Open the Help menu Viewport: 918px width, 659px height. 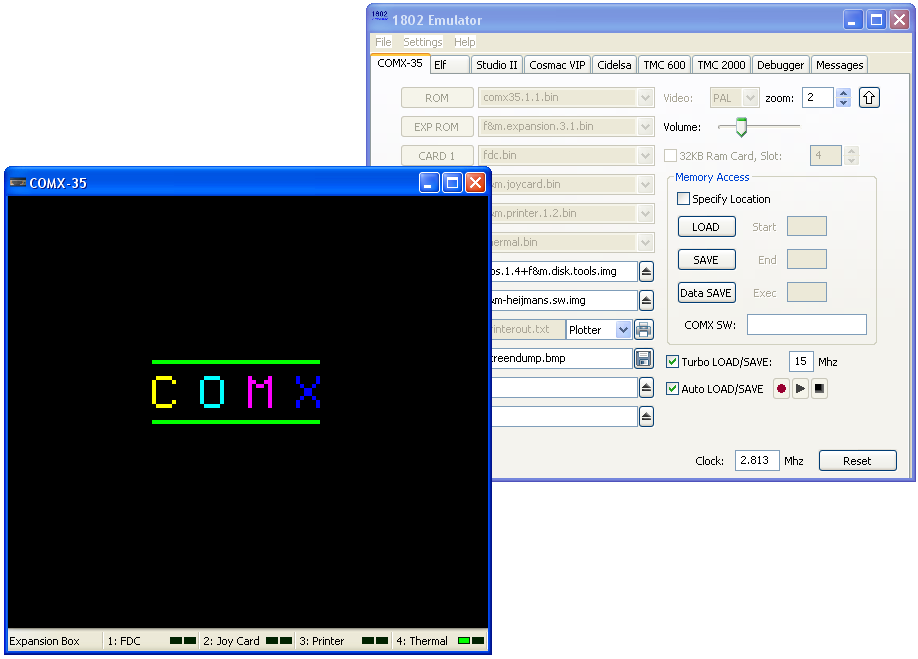[x=465, y=42]
